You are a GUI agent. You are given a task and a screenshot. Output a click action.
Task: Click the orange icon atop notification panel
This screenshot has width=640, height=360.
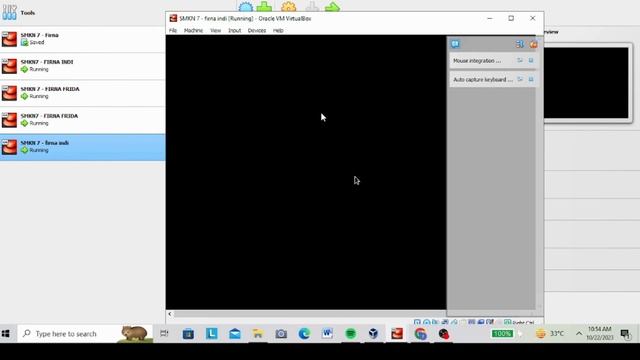[533, 44]
